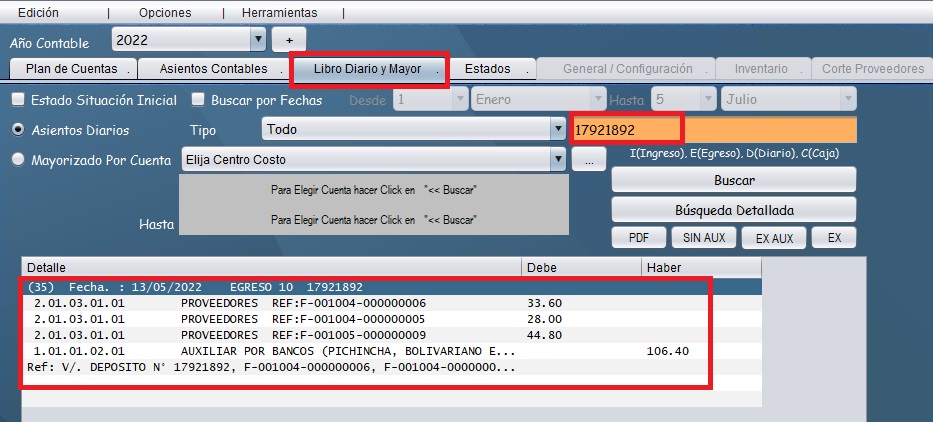933x422 pixels.
Task: Click the ellipsis button beside Centro Costo
Action: pos(590,159)
